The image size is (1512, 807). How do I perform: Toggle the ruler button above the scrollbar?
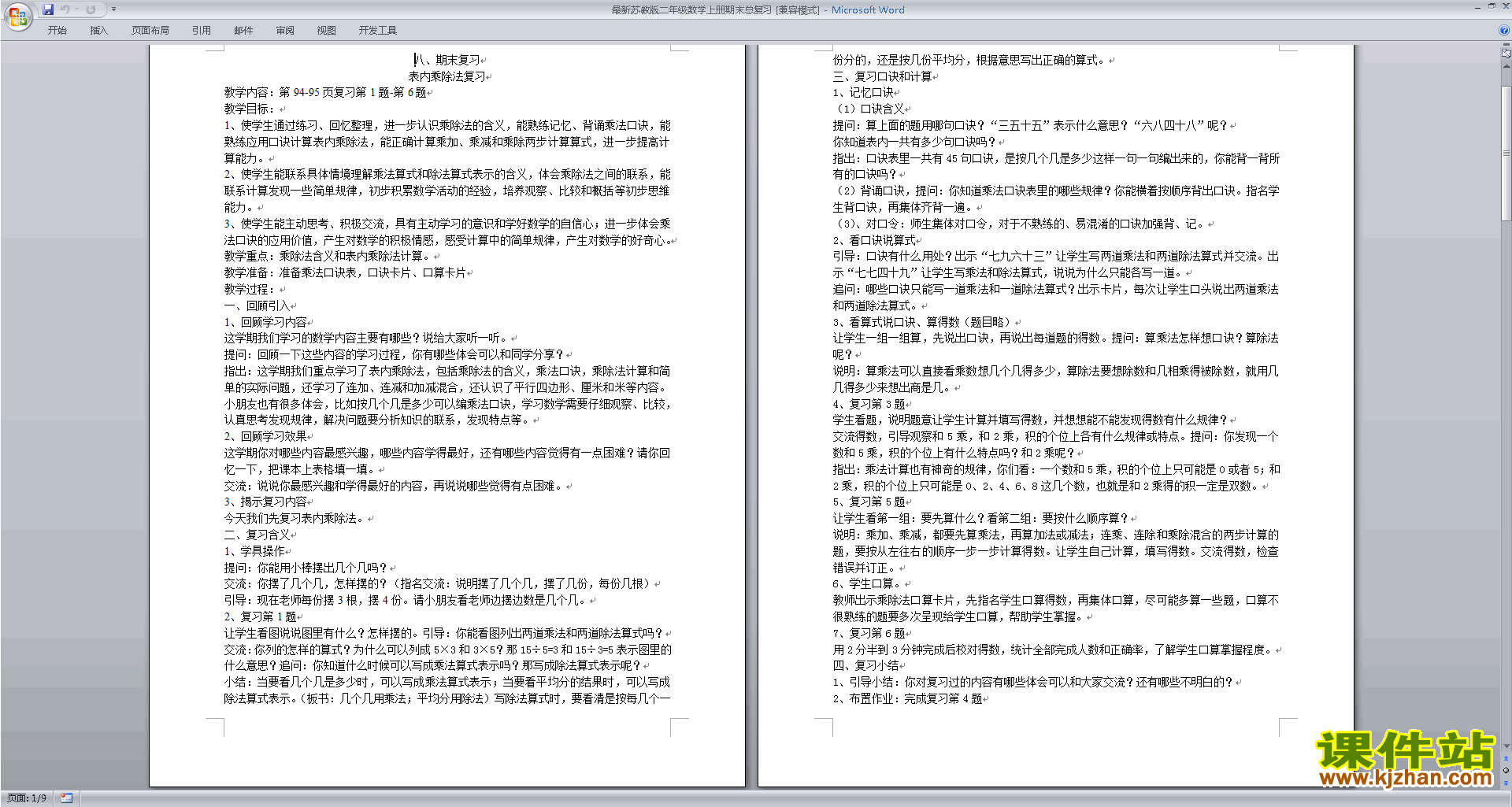(1506, 54)
